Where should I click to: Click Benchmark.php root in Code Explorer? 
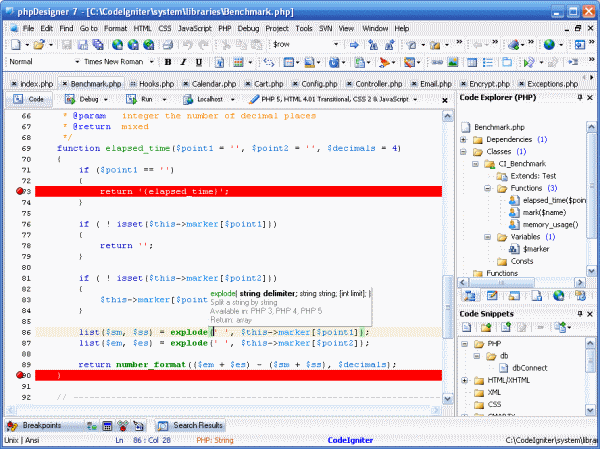click(x=499, y=127)
